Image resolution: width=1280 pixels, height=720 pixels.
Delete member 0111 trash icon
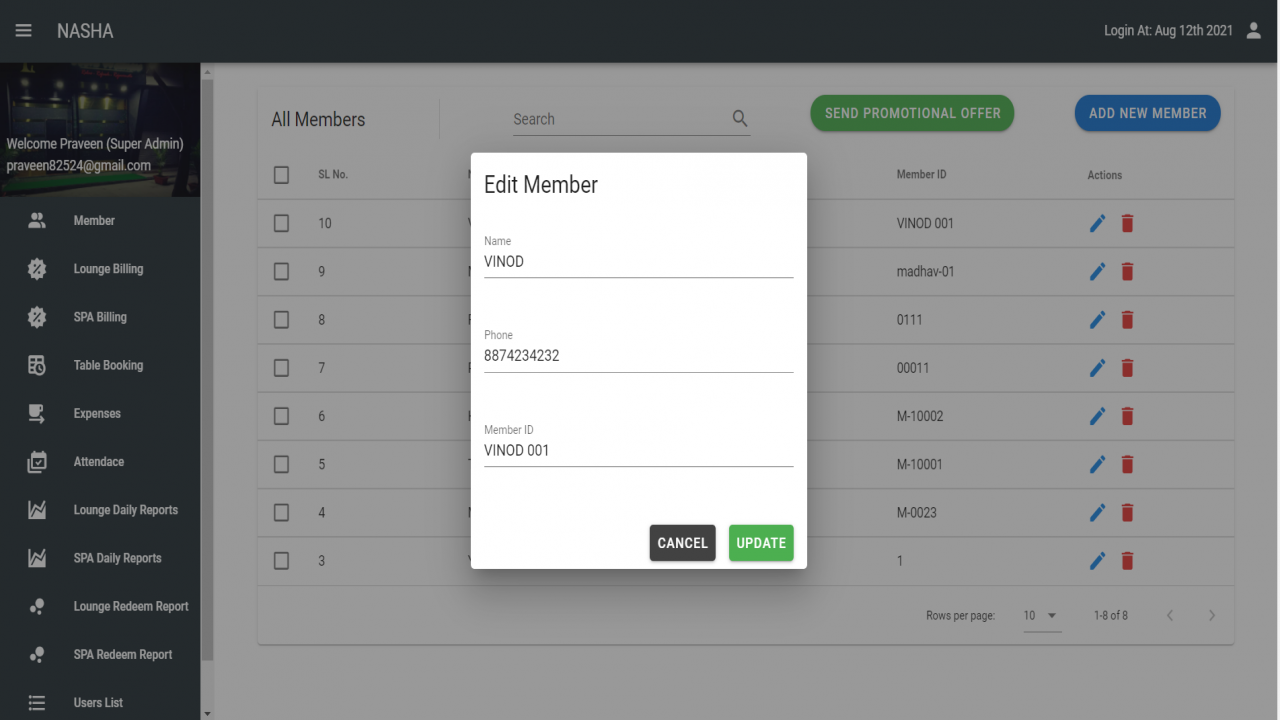click(x=1127, y=319)
